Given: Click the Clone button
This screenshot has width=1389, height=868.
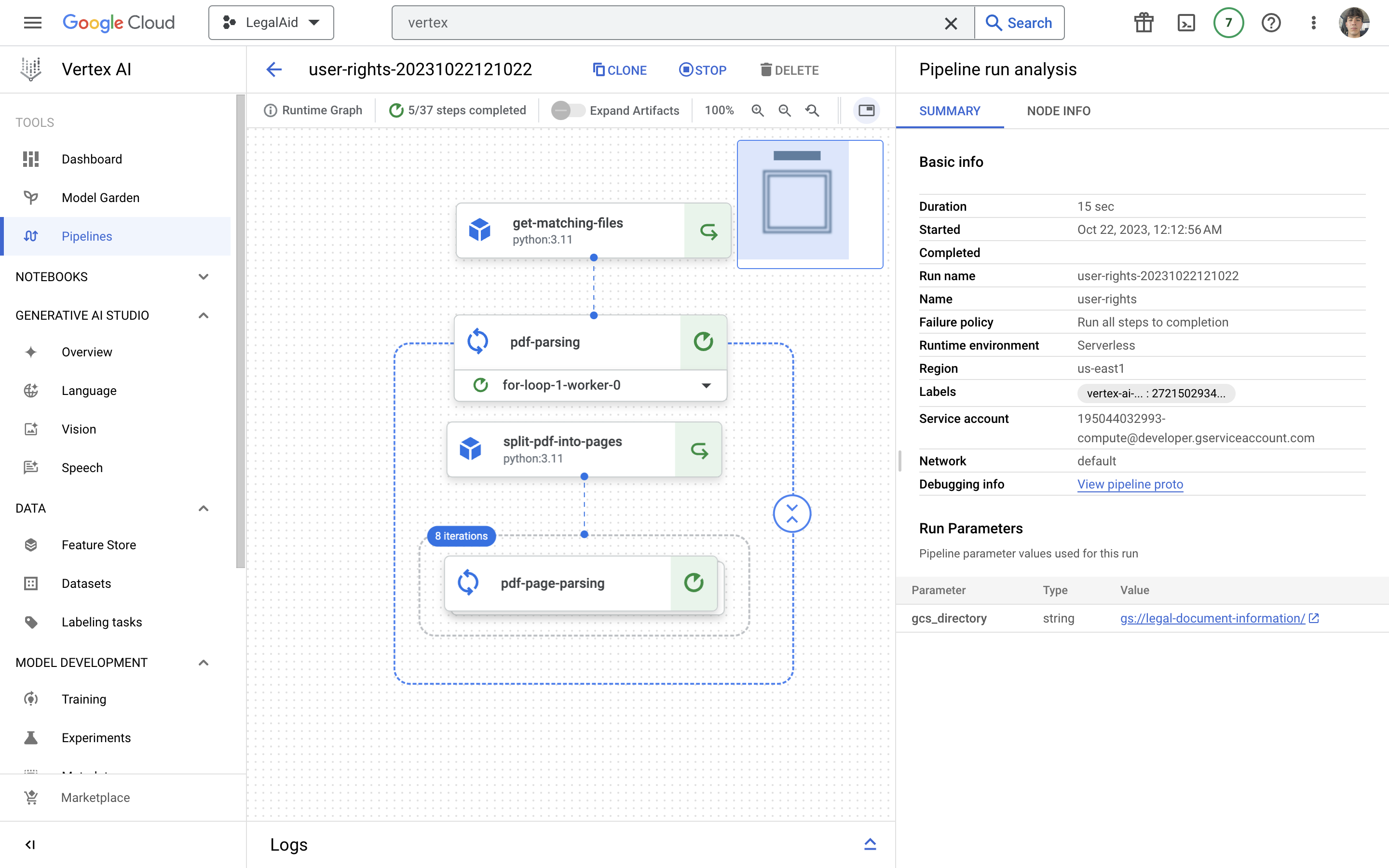Looking at the screenshot, I should click(620, 70).
